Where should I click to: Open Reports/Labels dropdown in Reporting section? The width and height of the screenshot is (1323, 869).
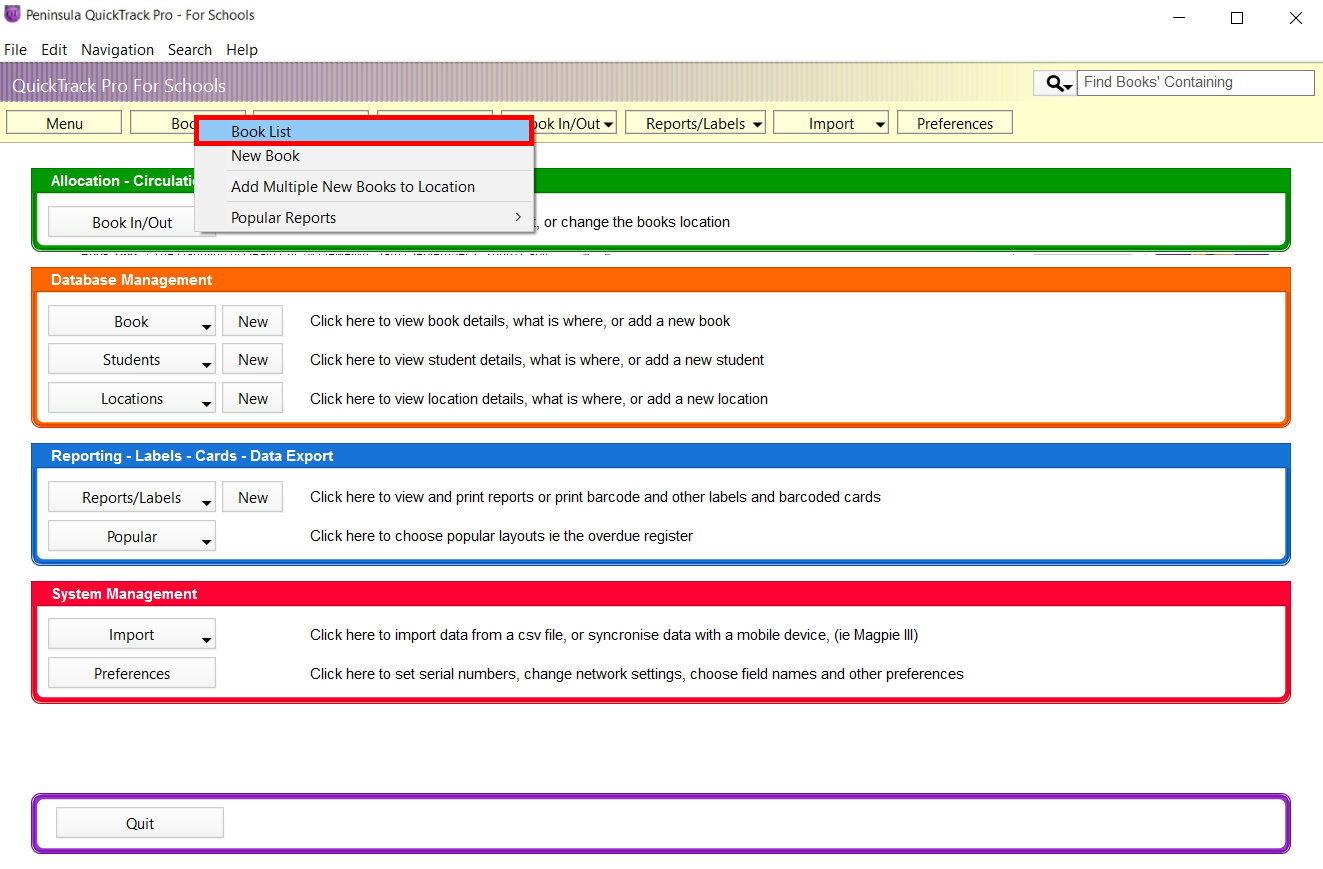132,497
